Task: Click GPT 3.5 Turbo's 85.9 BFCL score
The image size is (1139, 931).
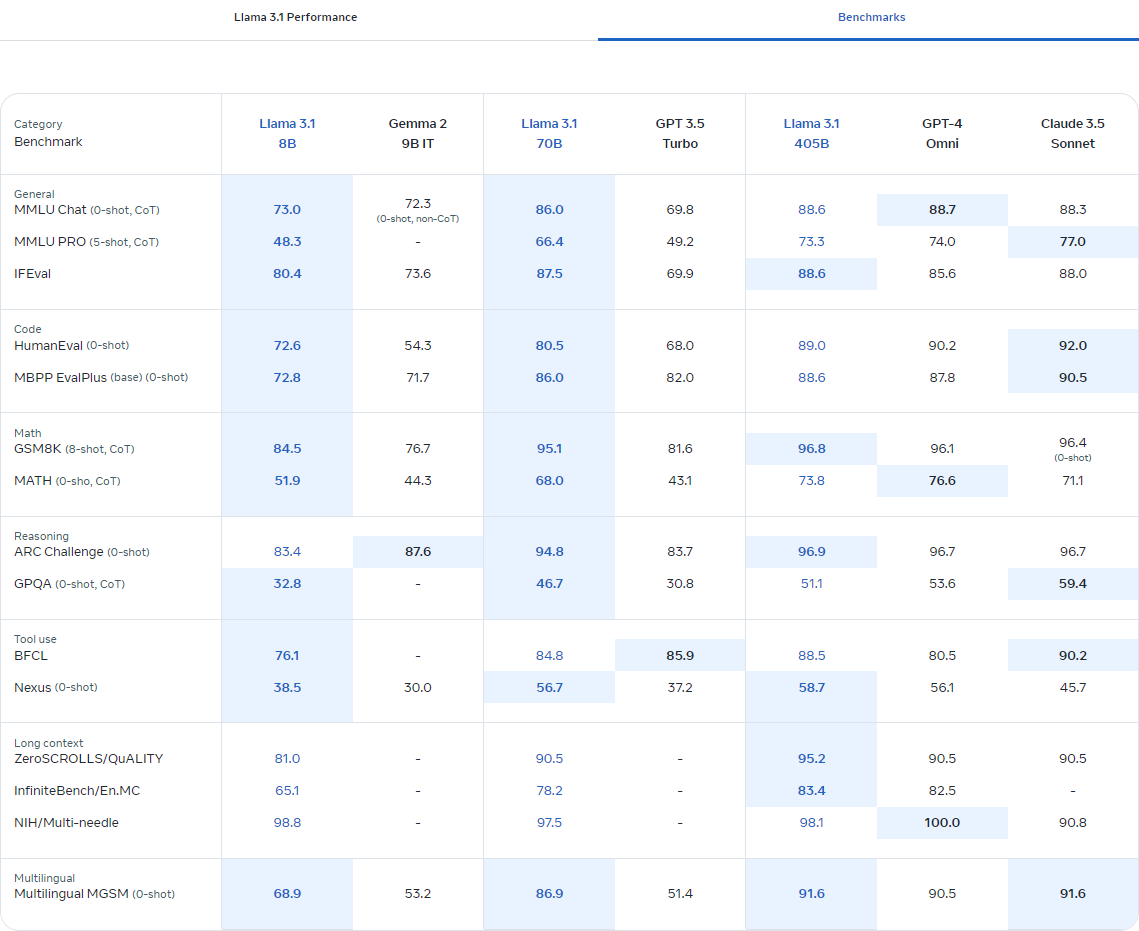Action: coord(680,656)
